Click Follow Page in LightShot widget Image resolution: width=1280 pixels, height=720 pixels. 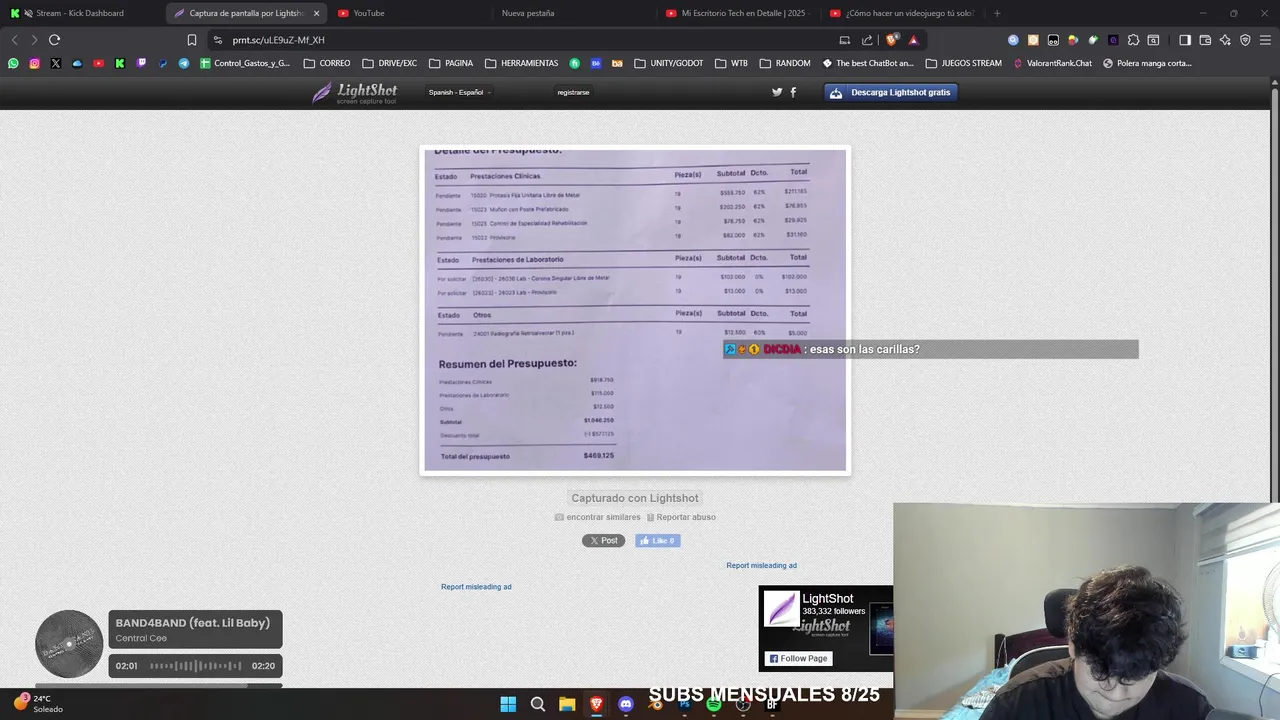(798, 658)
